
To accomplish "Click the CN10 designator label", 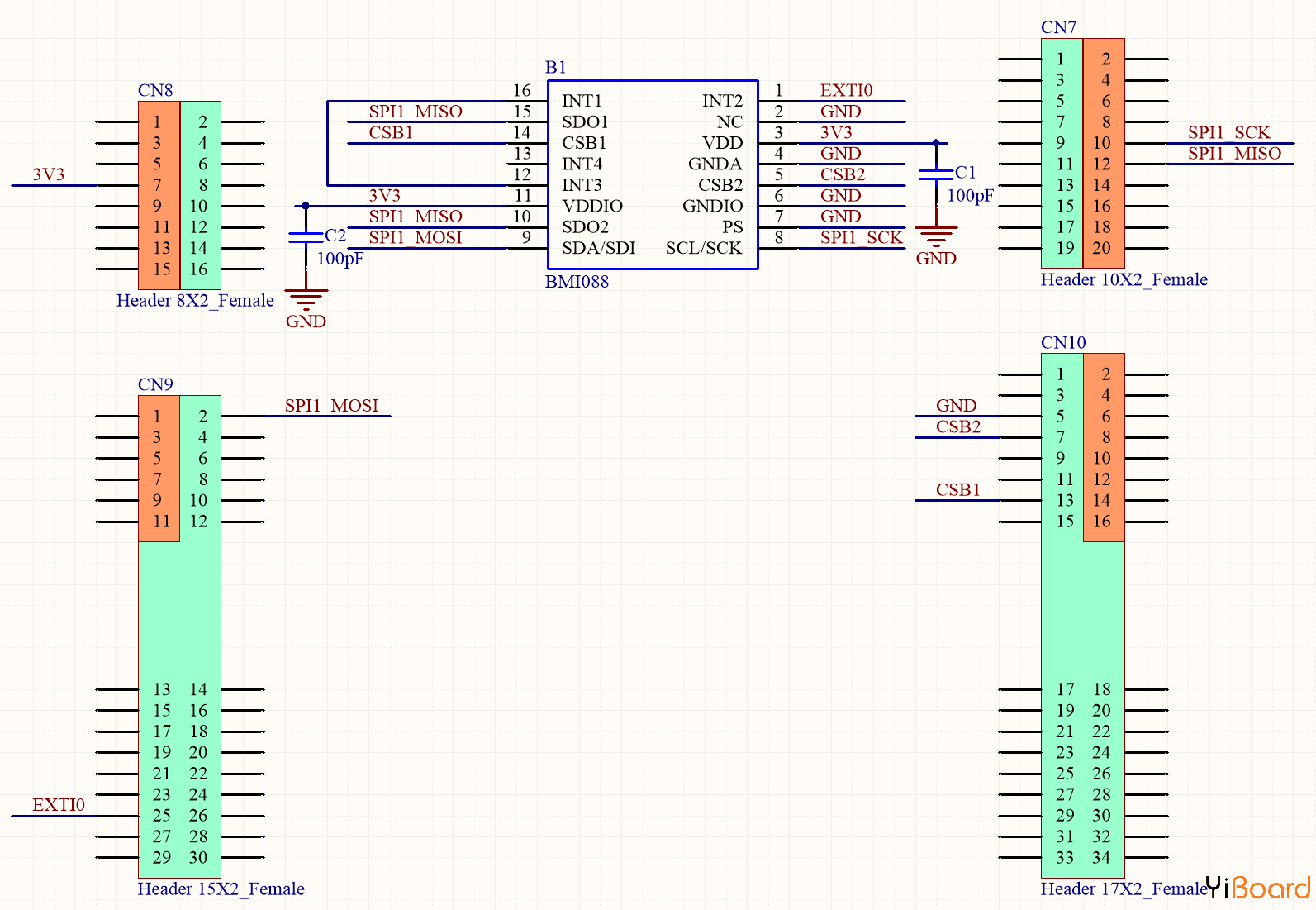I will 1063,342.
